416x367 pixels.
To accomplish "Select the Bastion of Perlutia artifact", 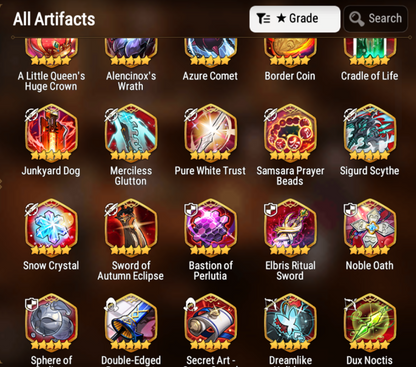I will (x=210, y=228).
